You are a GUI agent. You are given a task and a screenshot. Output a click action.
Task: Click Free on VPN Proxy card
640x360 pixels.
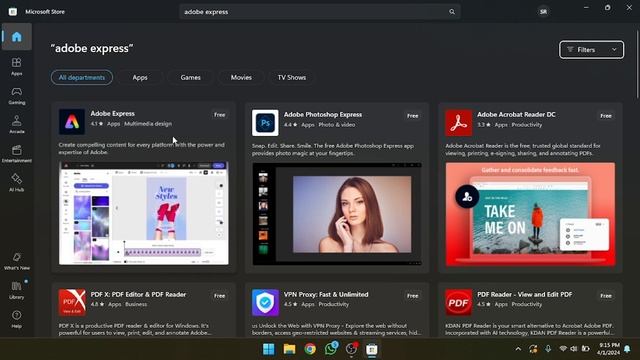pyautogui.click(x=413, y=296)
